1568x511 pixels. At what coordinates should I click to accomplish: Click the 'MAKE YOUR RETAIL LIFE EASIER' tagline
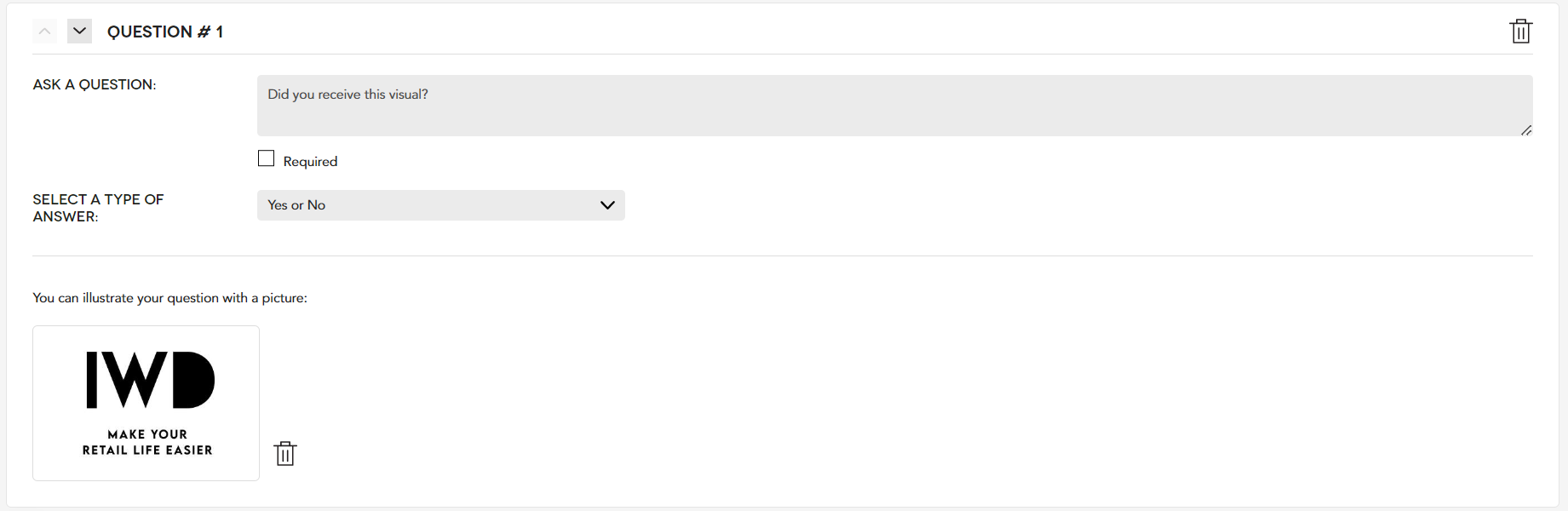147,442
